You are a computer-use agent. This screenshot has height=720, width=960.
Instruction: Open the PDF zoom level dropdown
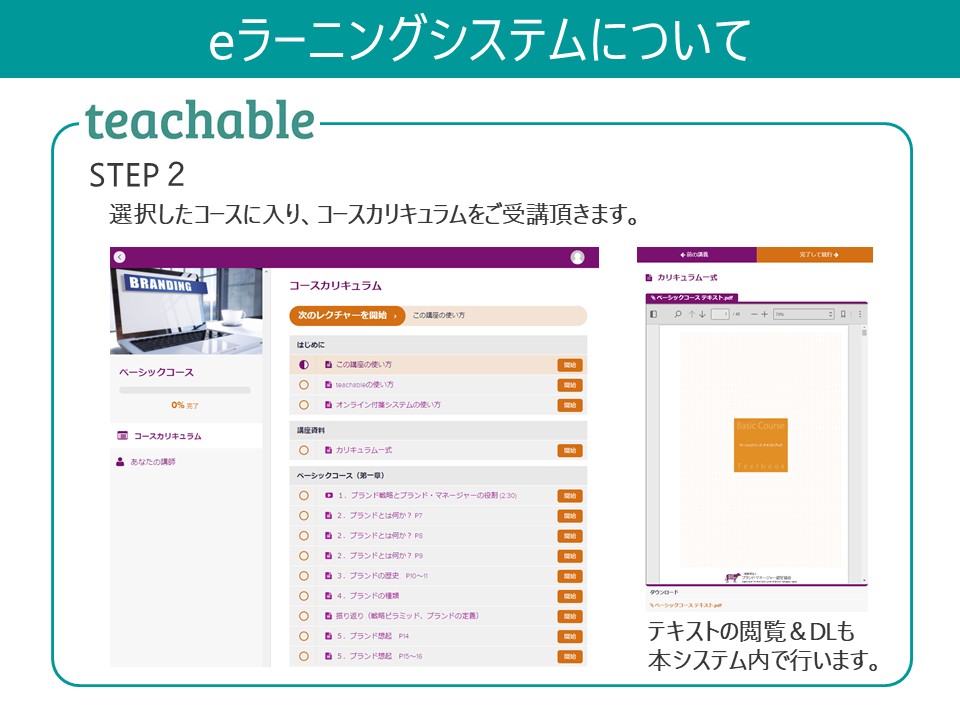(802, 314)
